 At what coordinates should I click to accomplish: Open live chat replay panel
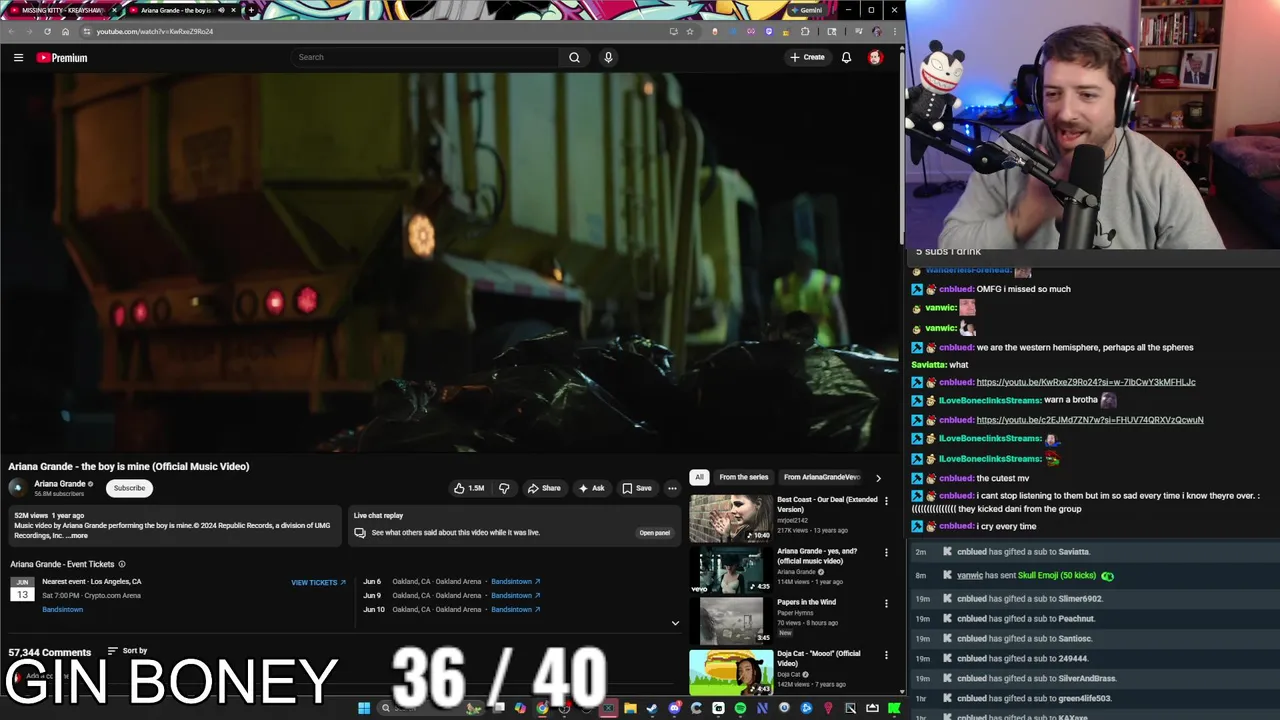[655, 533]
